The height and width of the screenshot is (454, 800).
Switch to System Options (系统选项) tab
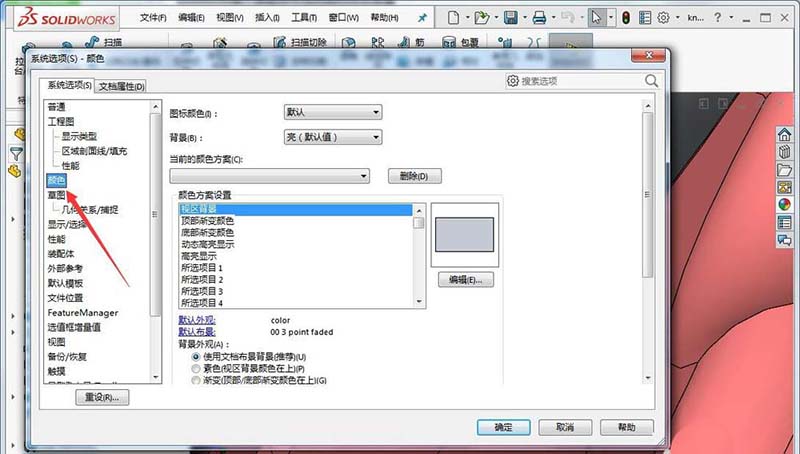(x=69, y=85)
